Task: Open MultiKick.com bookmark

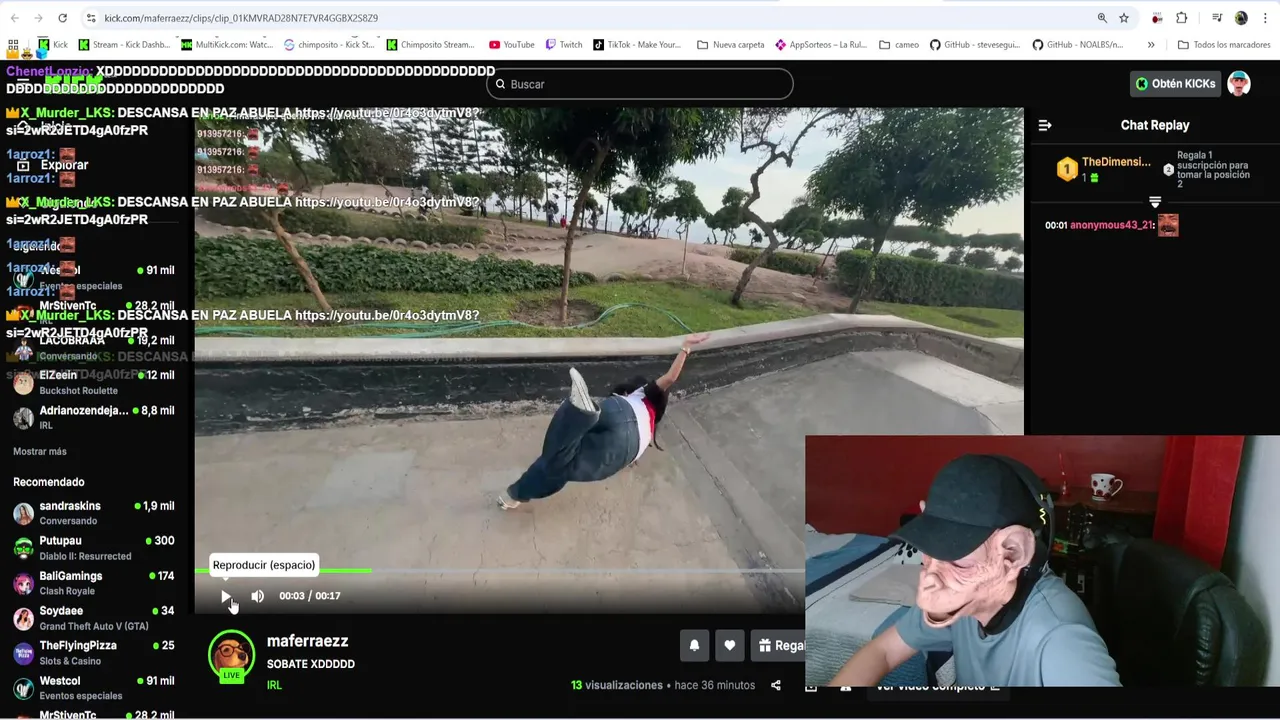Action: pos(227,45)
